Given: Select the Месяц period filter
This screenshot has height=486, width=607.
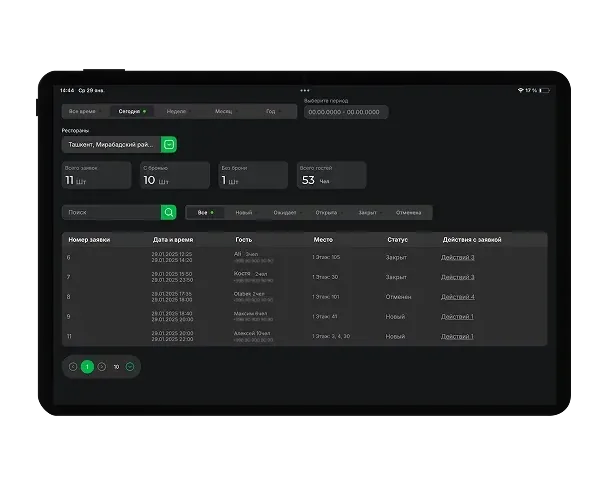Looking at the screenshot, I should click(226, 112).
